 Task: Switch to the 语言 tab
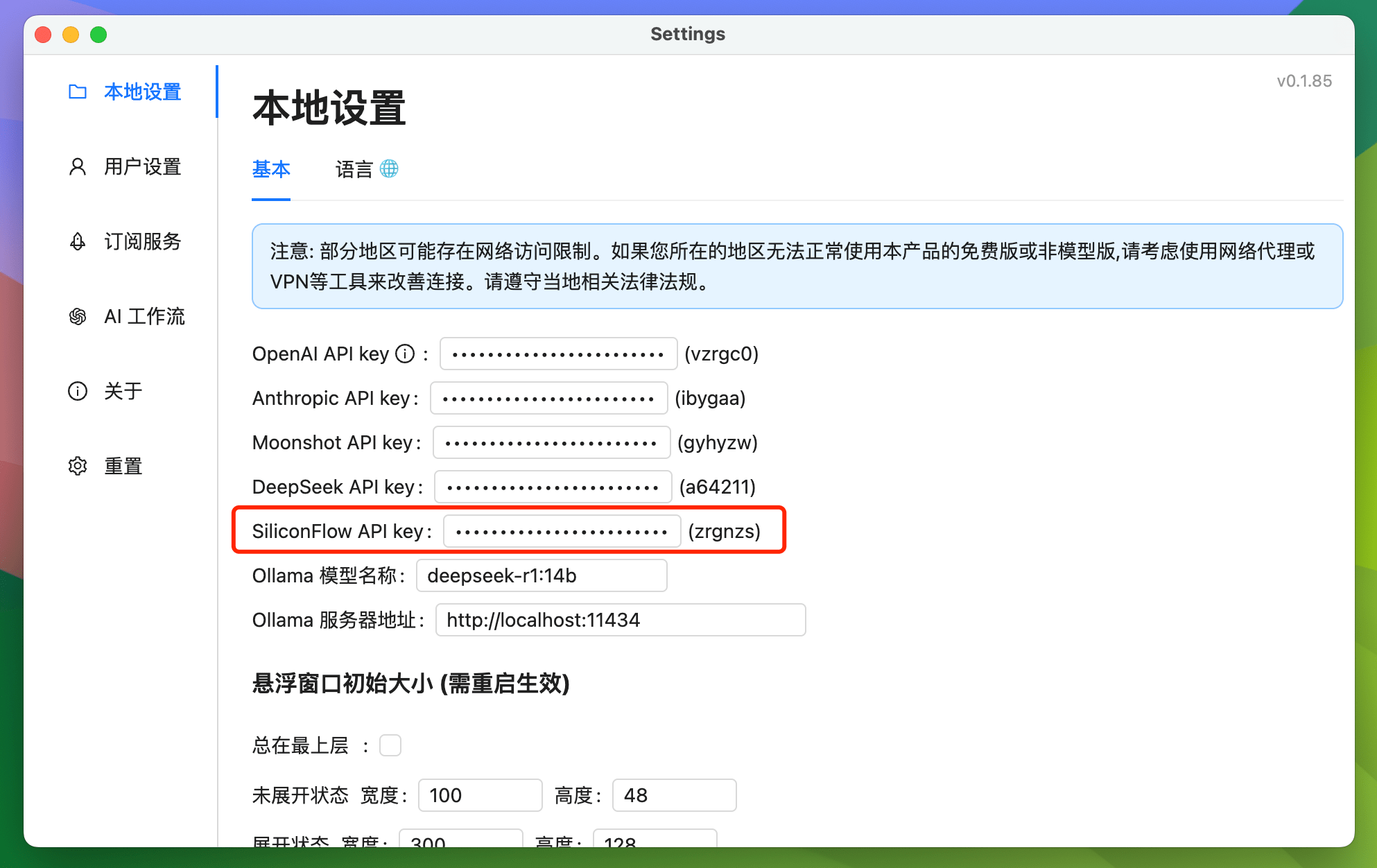click(x=367, y=169)
